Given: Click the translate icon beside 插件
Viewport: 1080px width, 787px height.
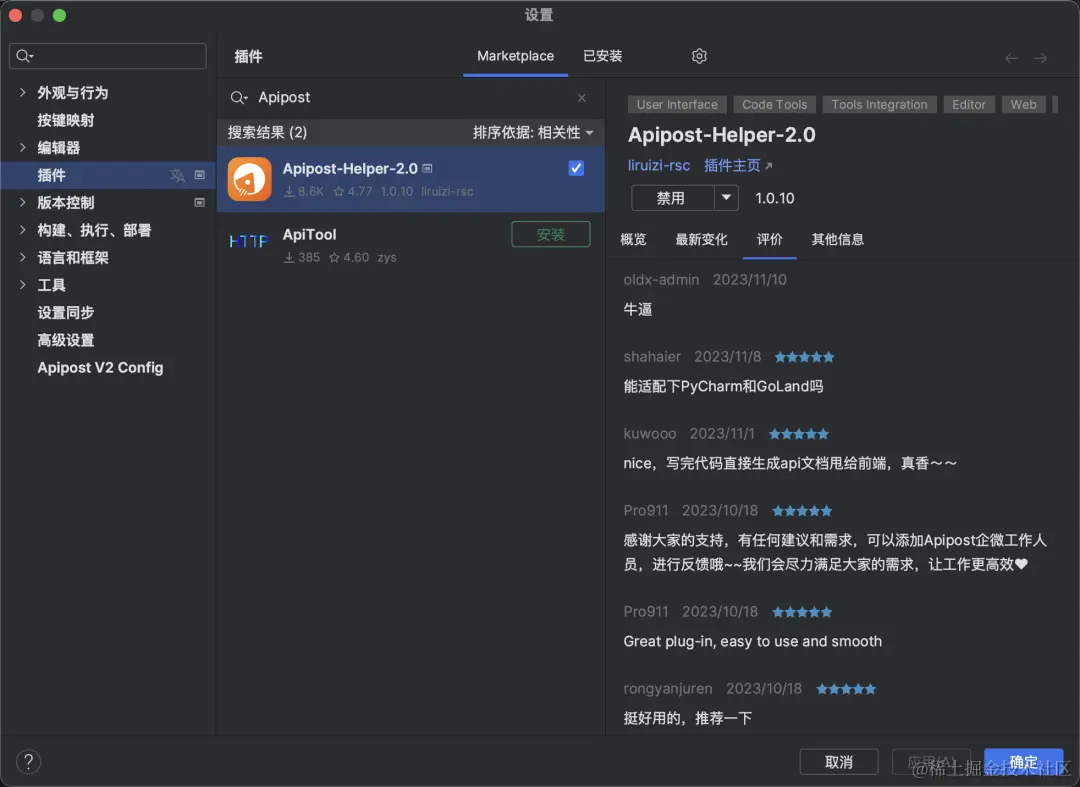Looking at the screenshot, I should tap(178, 176).
